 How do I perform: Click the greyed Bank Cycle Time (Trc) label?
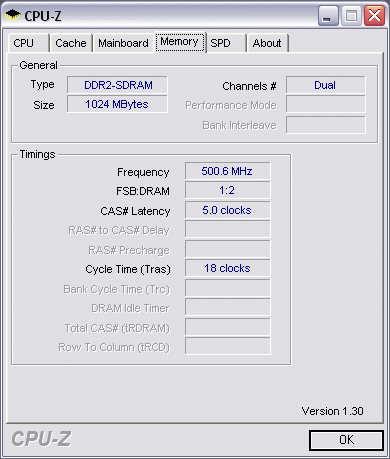coord(117,289)
